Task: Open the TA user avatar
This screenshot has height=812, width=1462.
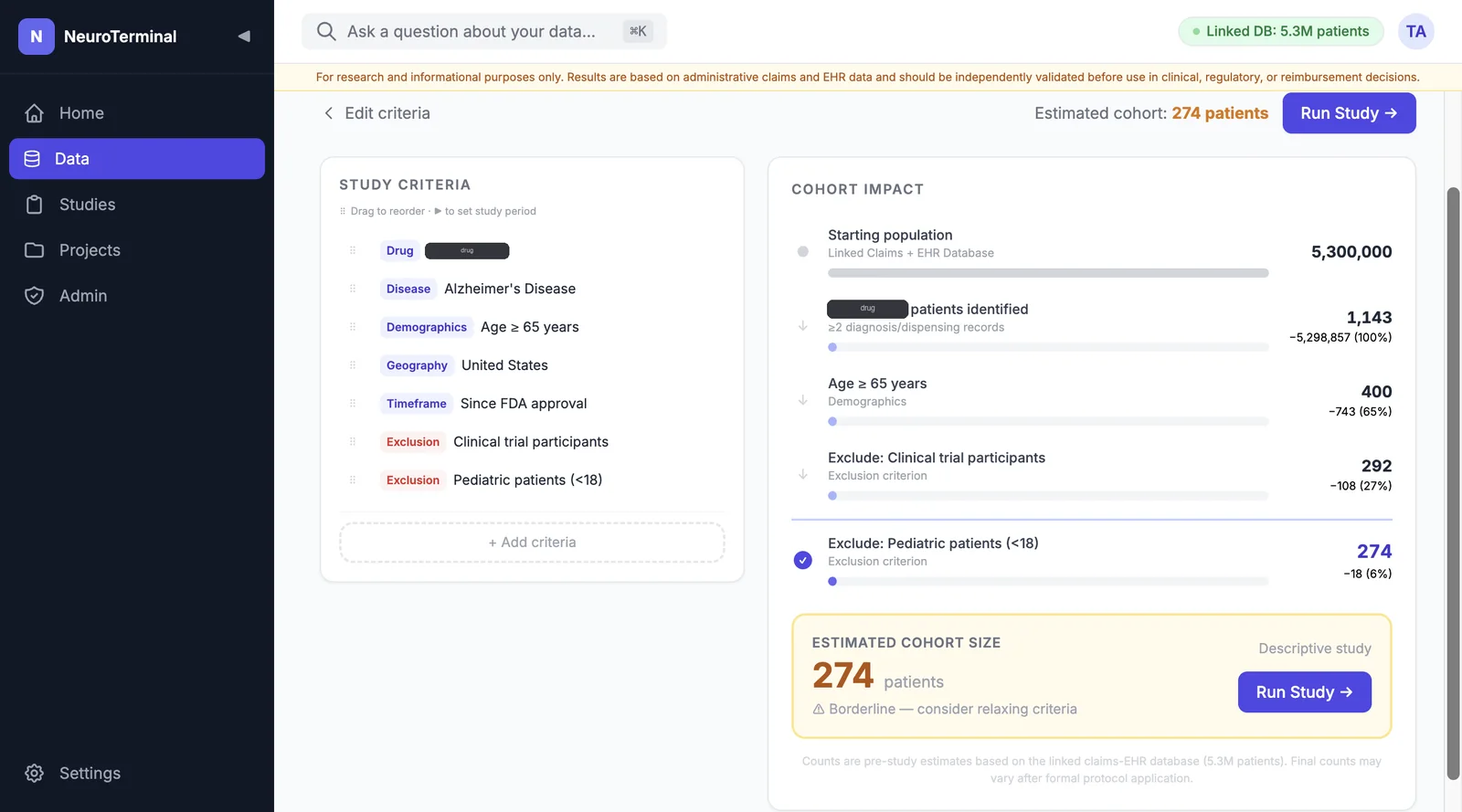Action: pyautogui.click(x=1415, y=32)
